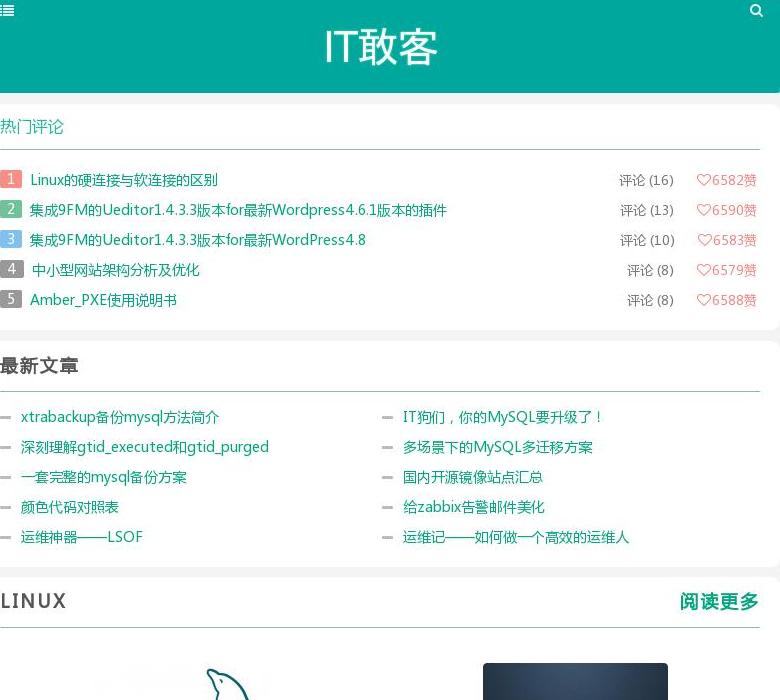Viewport: 780px width, 700px height.
Task: Open 运维记——如何做一个高效的运维人
Action: pyautogui.click(x=516, y=537)
